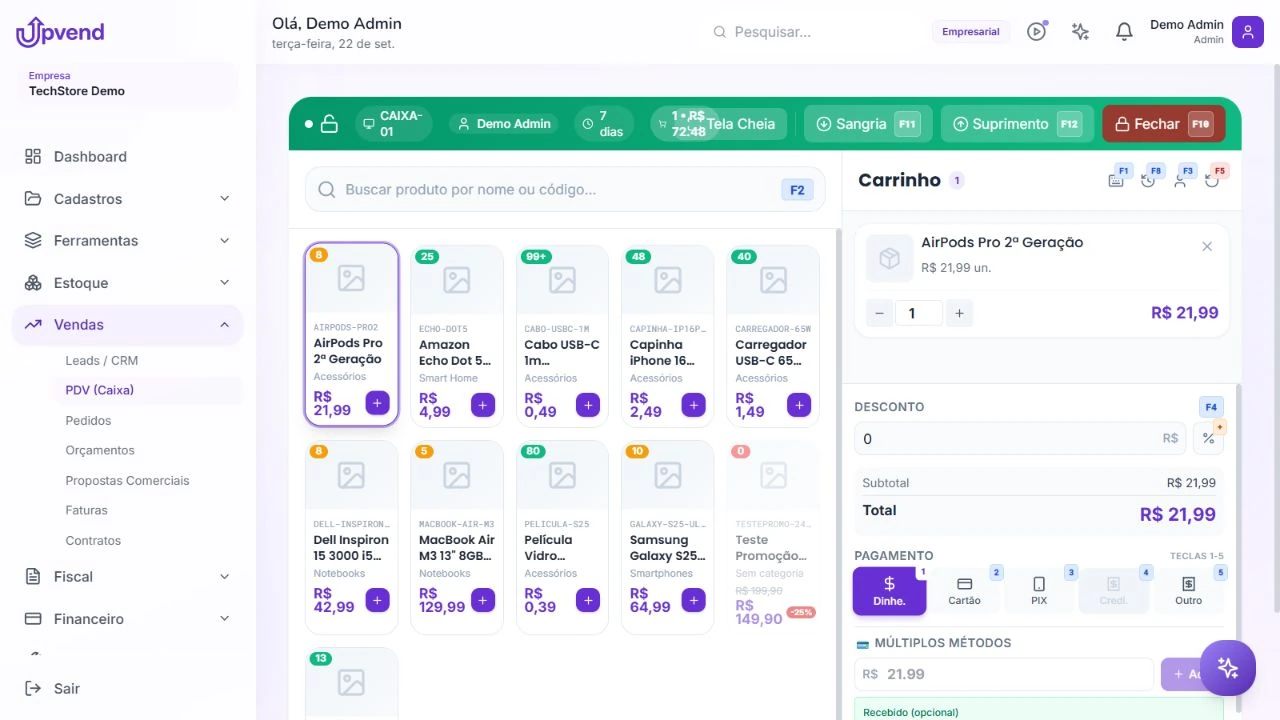
Task: Add Dell Inspiron 15 to cart
Action: (x=377, y=600)
